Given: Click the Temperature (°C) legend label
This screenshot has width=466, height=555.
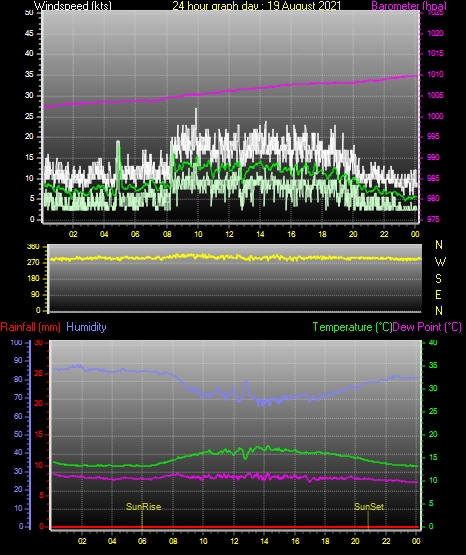Looking at the screenshot, I should [x=352, y=327].
